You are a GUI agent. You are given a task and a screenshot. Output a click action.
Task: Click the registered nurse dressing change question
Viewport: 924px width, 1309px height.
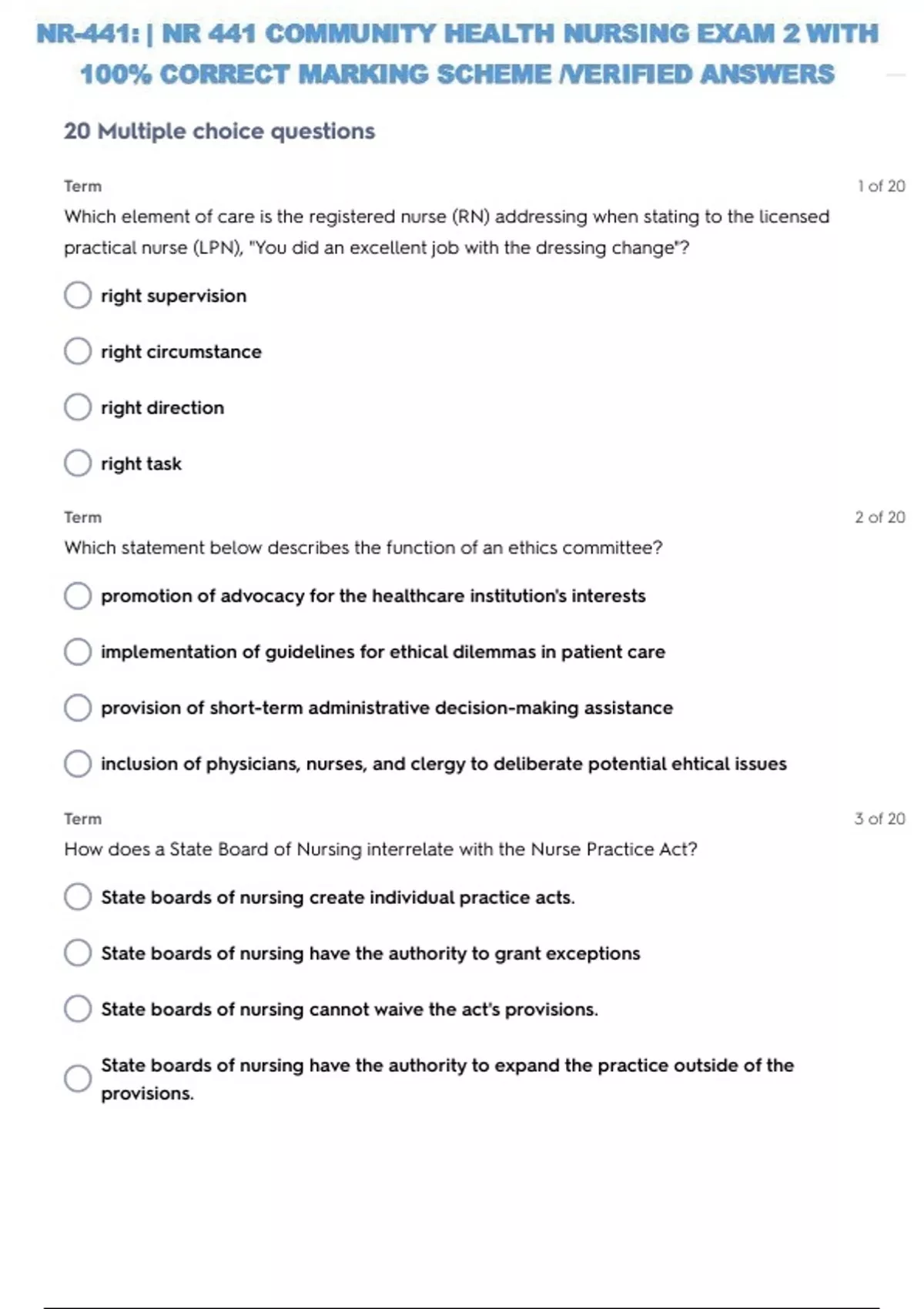[447, 232]
